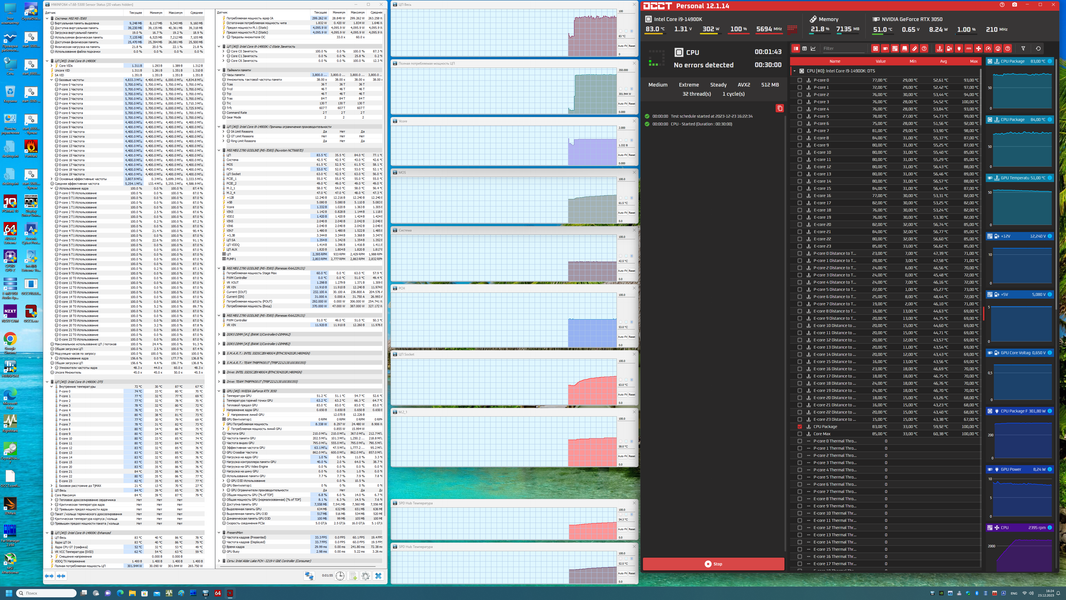Screen dimensions: 1066x600
Task: Switch OCCT monitoring to table and graph view
Action: (x=795, y=48)
